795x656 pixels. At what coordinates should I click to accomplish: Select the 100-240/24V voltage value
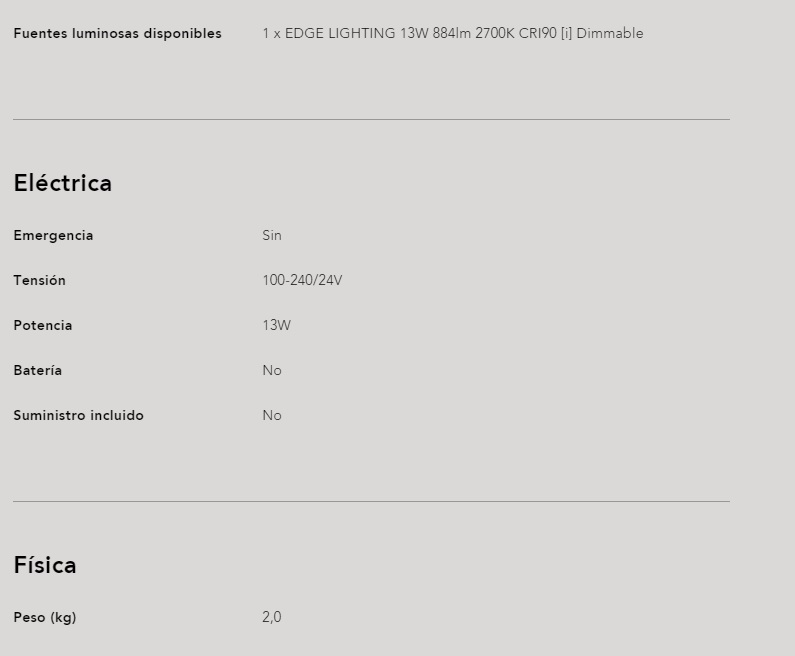pyautogui.click(x=302, y=280)
